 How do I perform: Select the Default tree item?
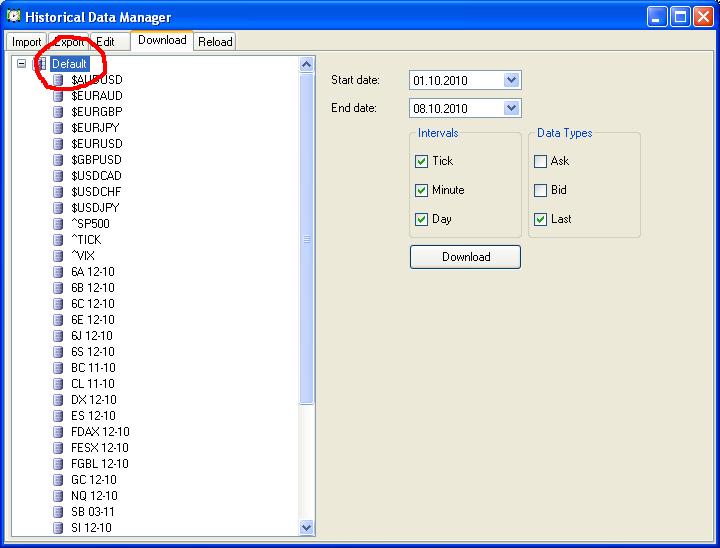[x=69, y=63]
